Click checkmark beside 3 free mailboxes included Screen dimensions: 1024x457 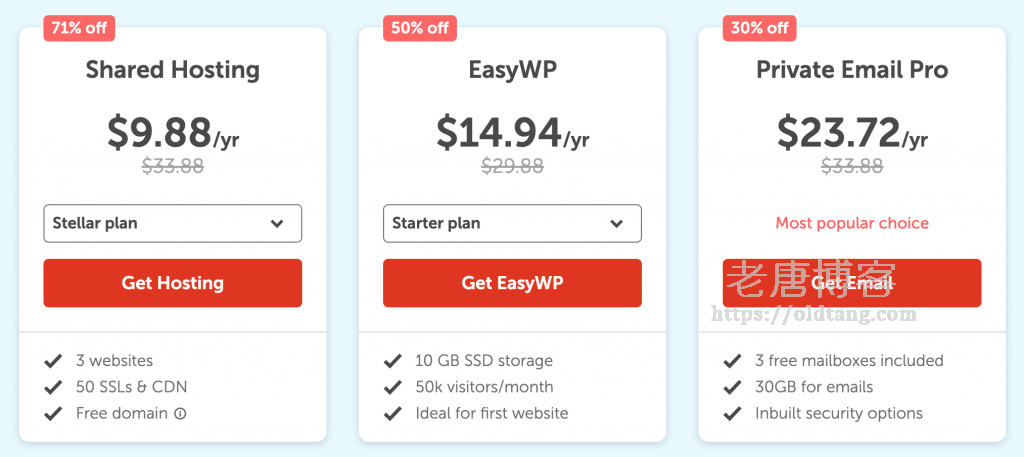click(732, 361)
